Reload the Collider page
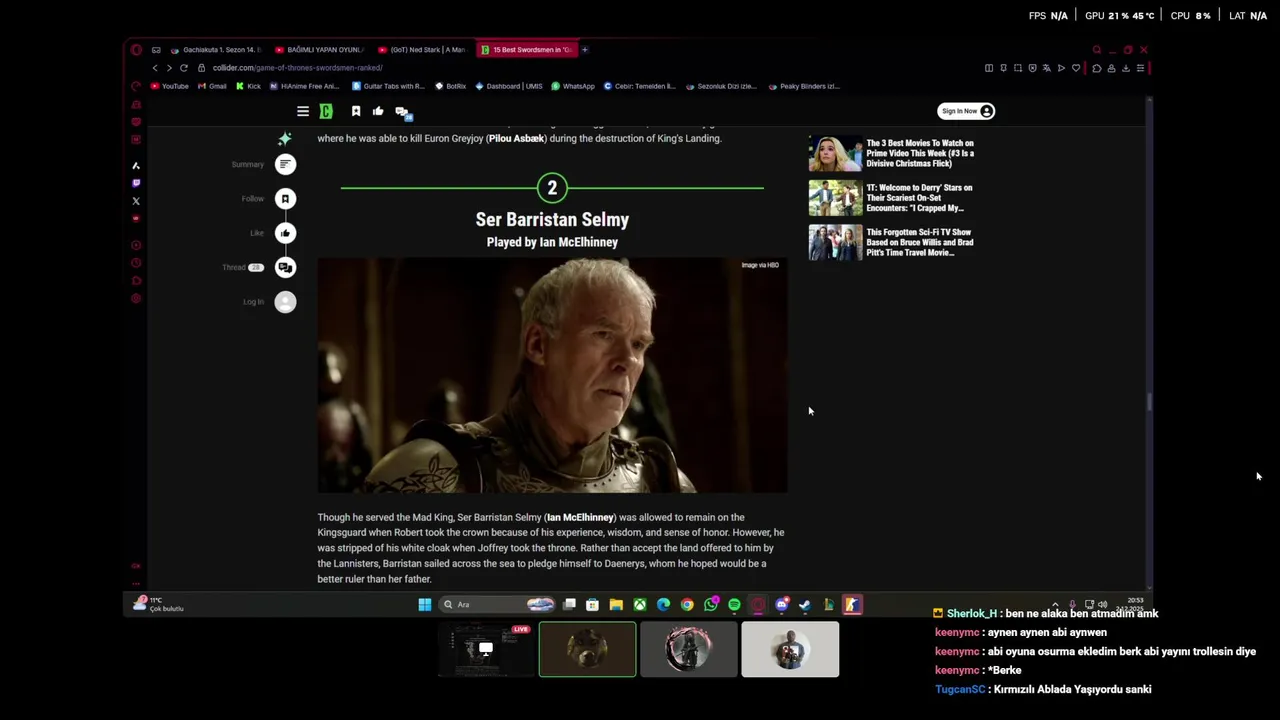Screen dimensions: 1280x720 pyautogui.click(x=184, y=68)
